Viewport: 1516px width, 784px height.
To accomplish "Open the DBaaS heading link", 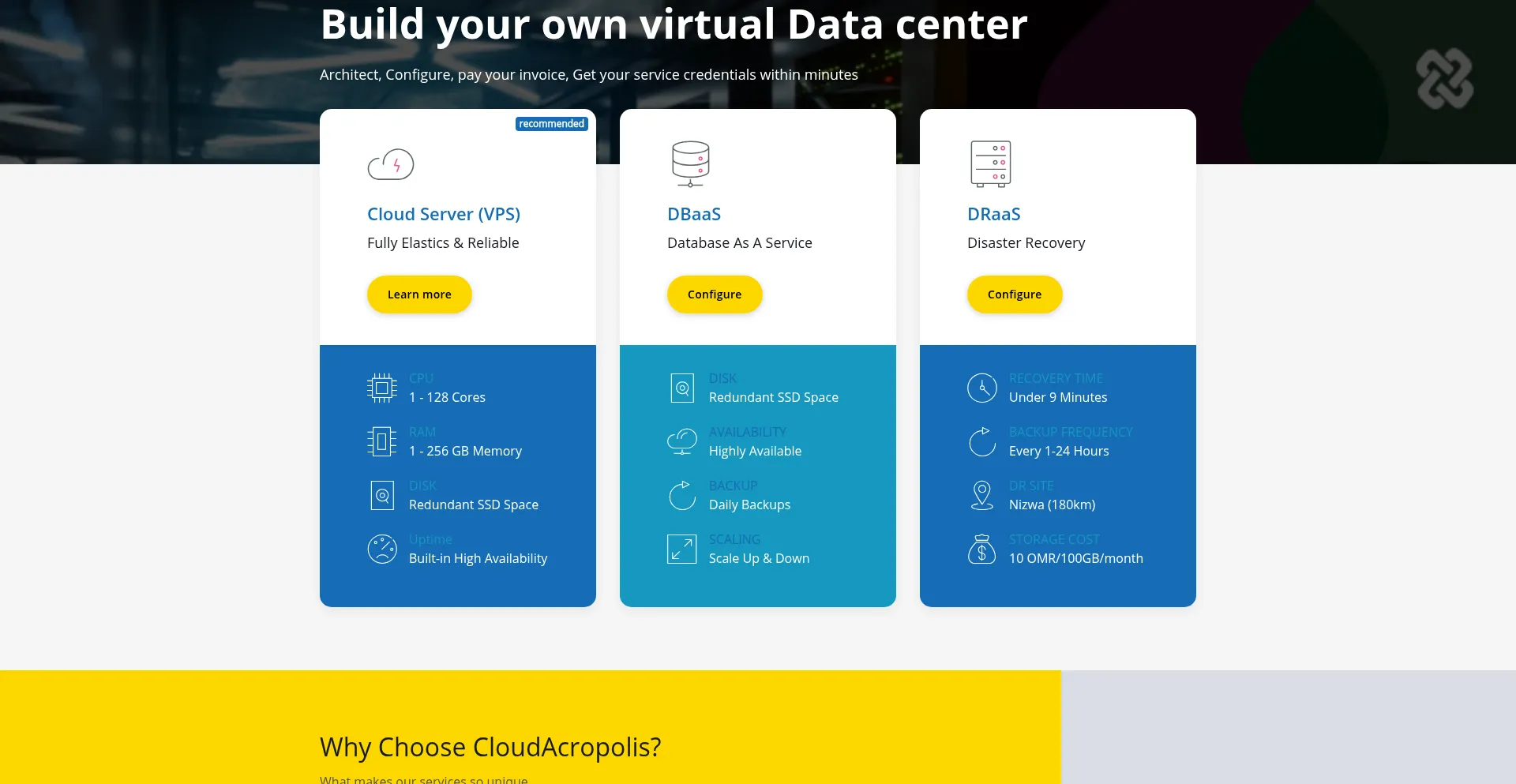I will 694,214.
